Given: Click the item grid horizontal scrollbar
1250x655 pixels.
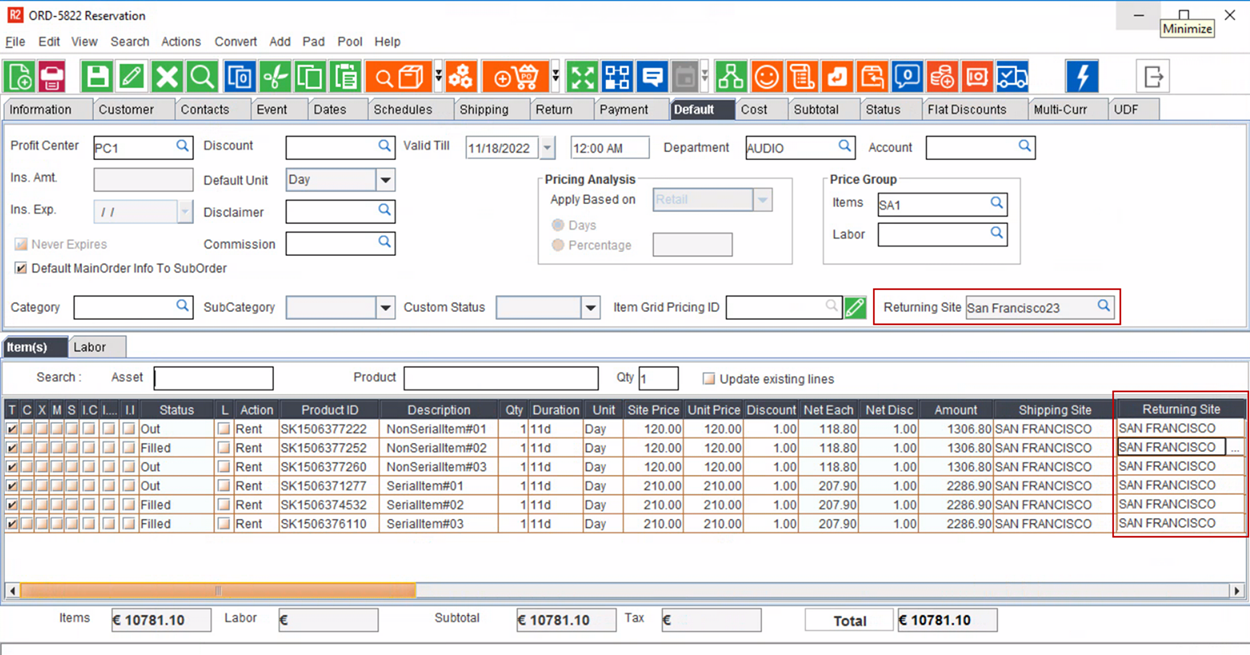Looking at the screenshot, I should coord(218,591).
